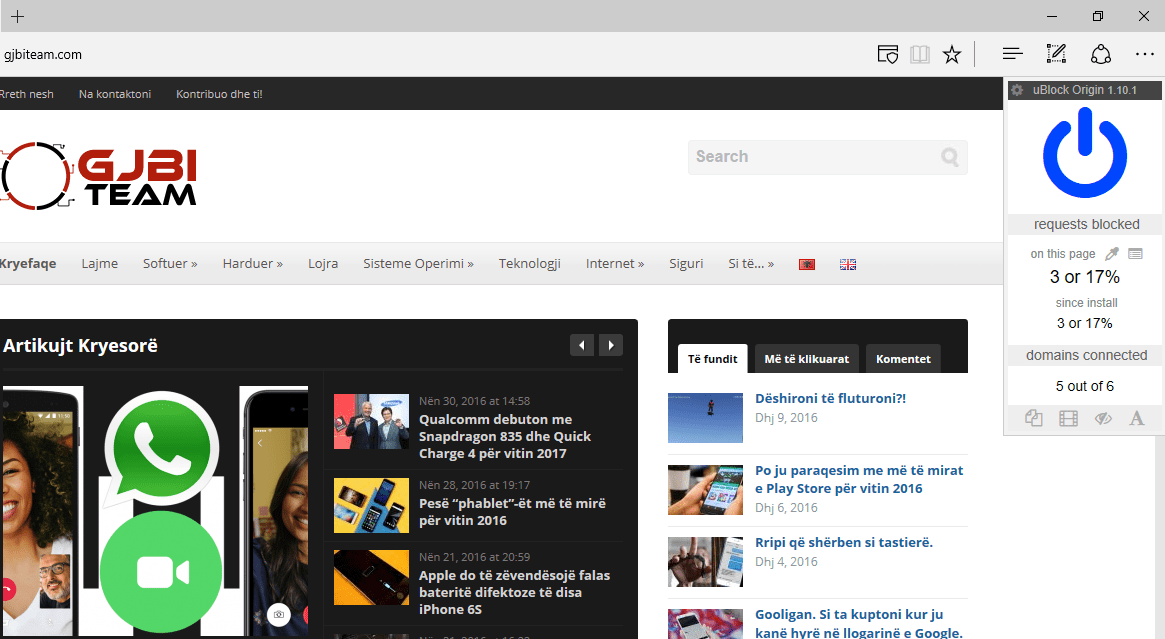Toggle uBlock's block remote fonts icon
The width and height of the screenshot is (1165, 639).
point(1136,418)
